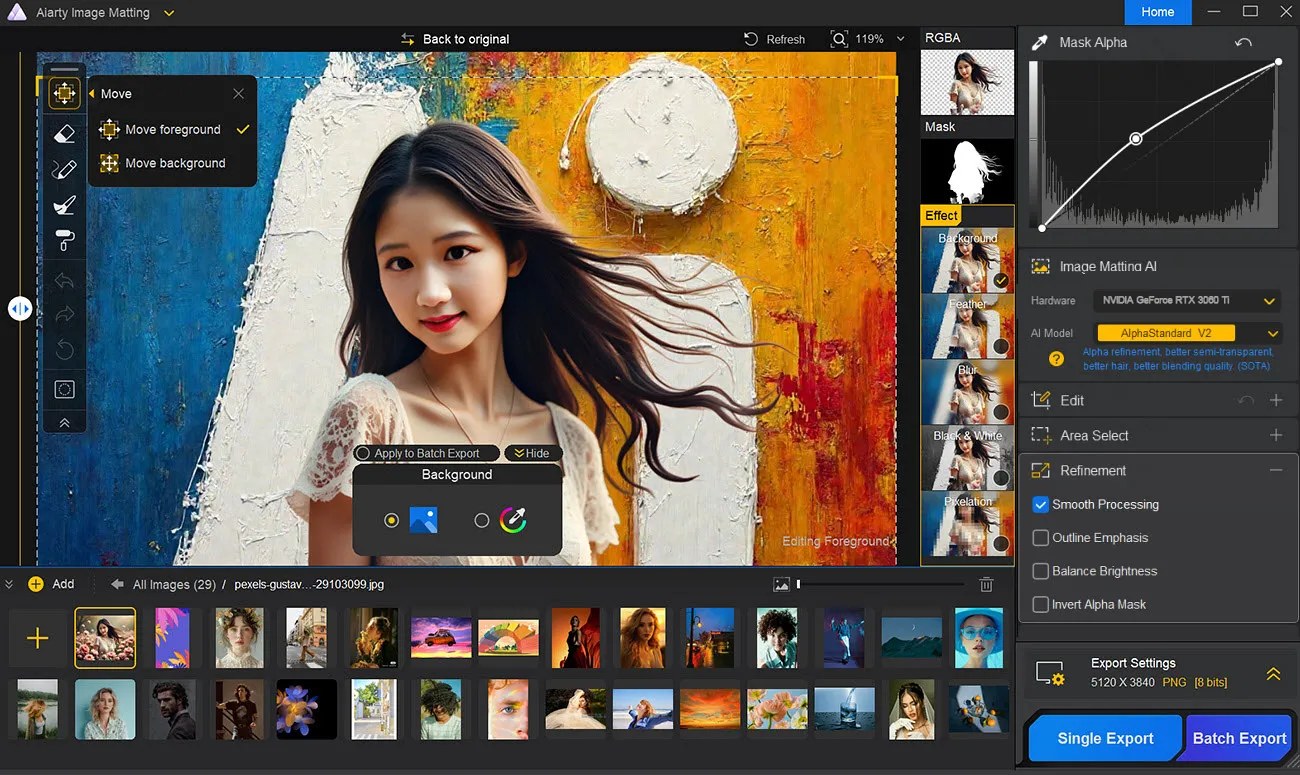
Task: Open Export Settings via the gear icon
Action: tap(1048, 673)
